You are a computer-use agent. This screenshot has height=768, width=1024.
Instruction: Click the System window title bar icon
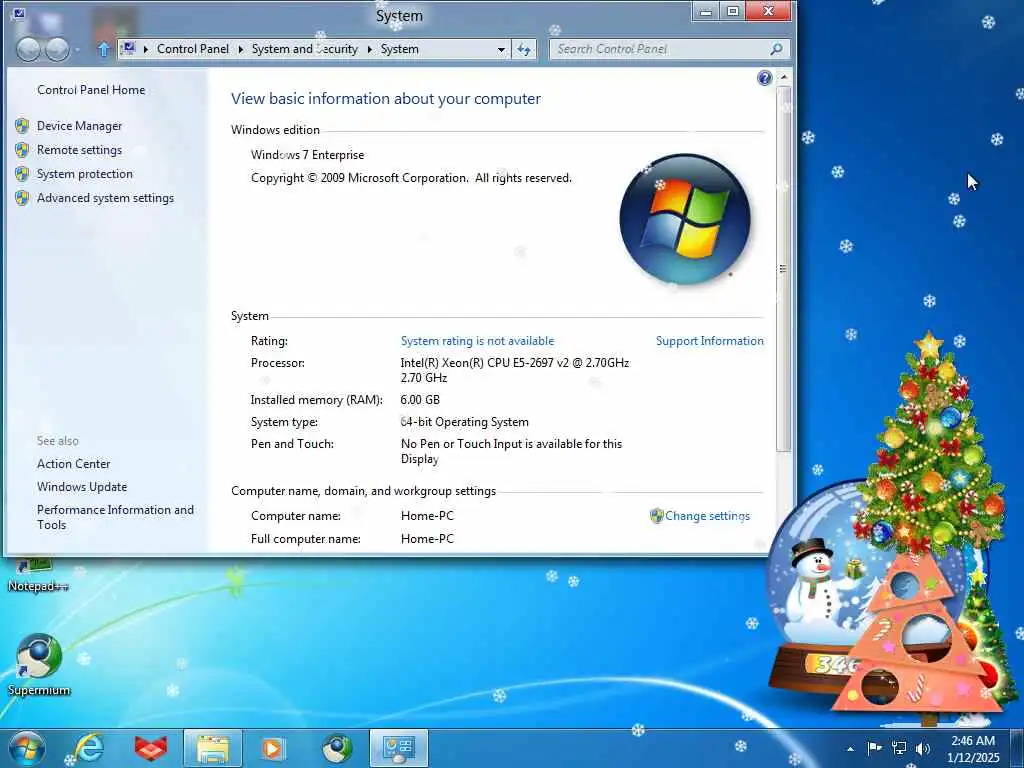pyautogui.click(x=19, y=12)
